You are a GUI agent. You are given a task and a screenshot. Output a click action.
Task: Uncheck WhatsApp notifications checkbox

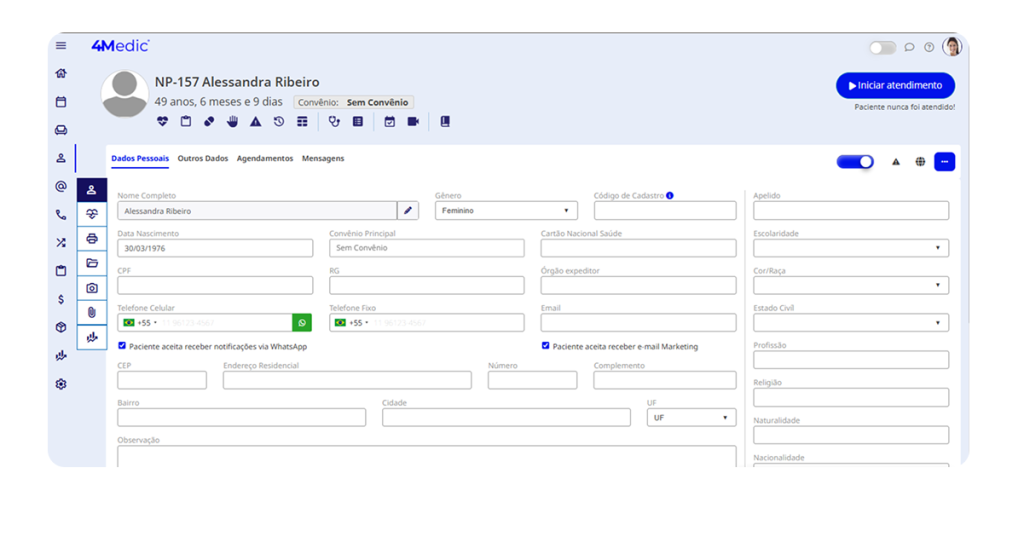(x=122, y=346)
